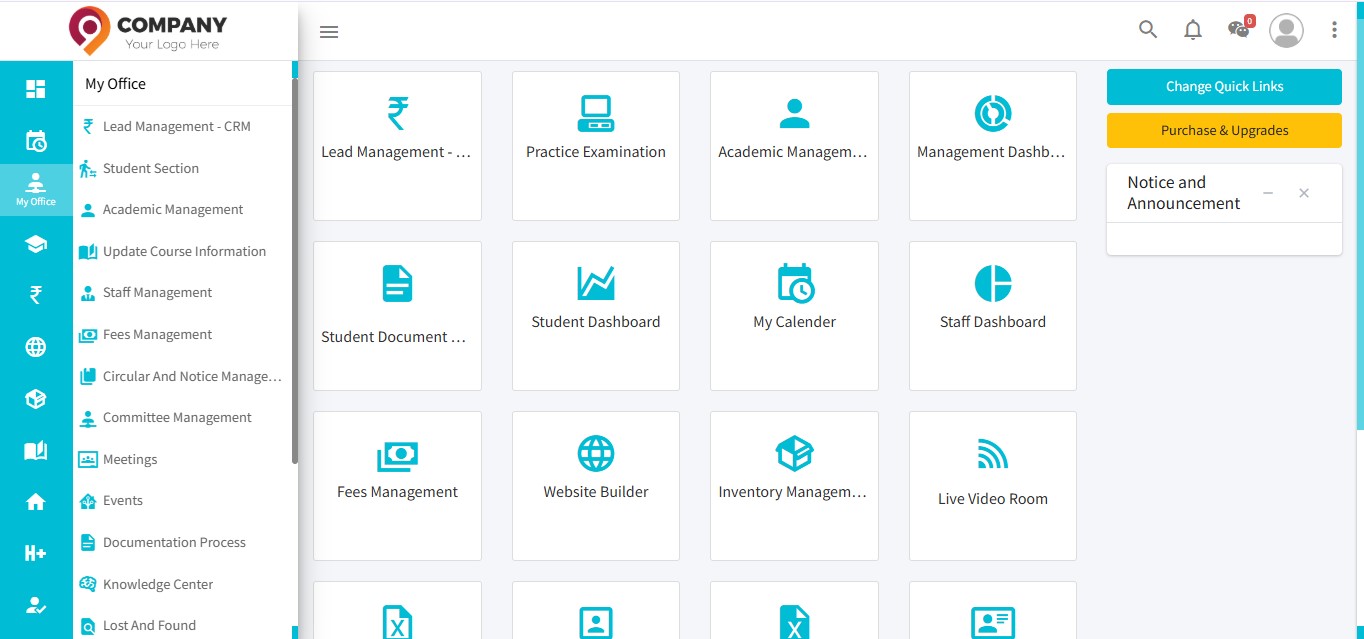This screenshot has width=1364, height=639.
Task: Minimize the Notice and Announcement panel
Action: [x=1268, y=193]
